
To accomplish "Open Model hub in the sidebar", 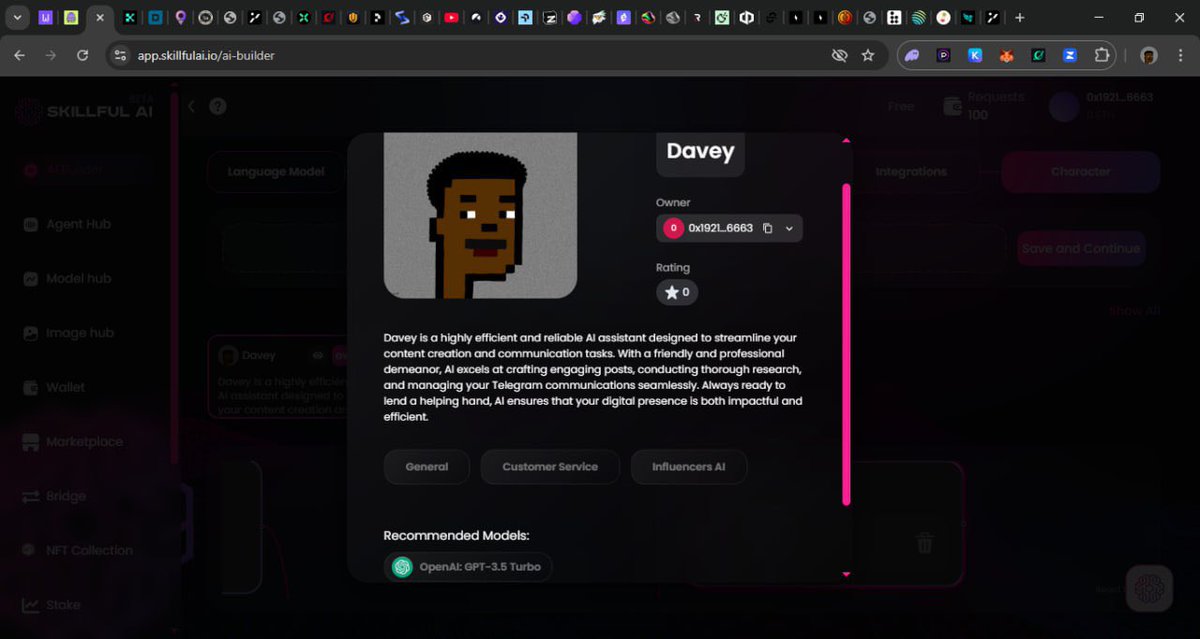I will (67, 278).
